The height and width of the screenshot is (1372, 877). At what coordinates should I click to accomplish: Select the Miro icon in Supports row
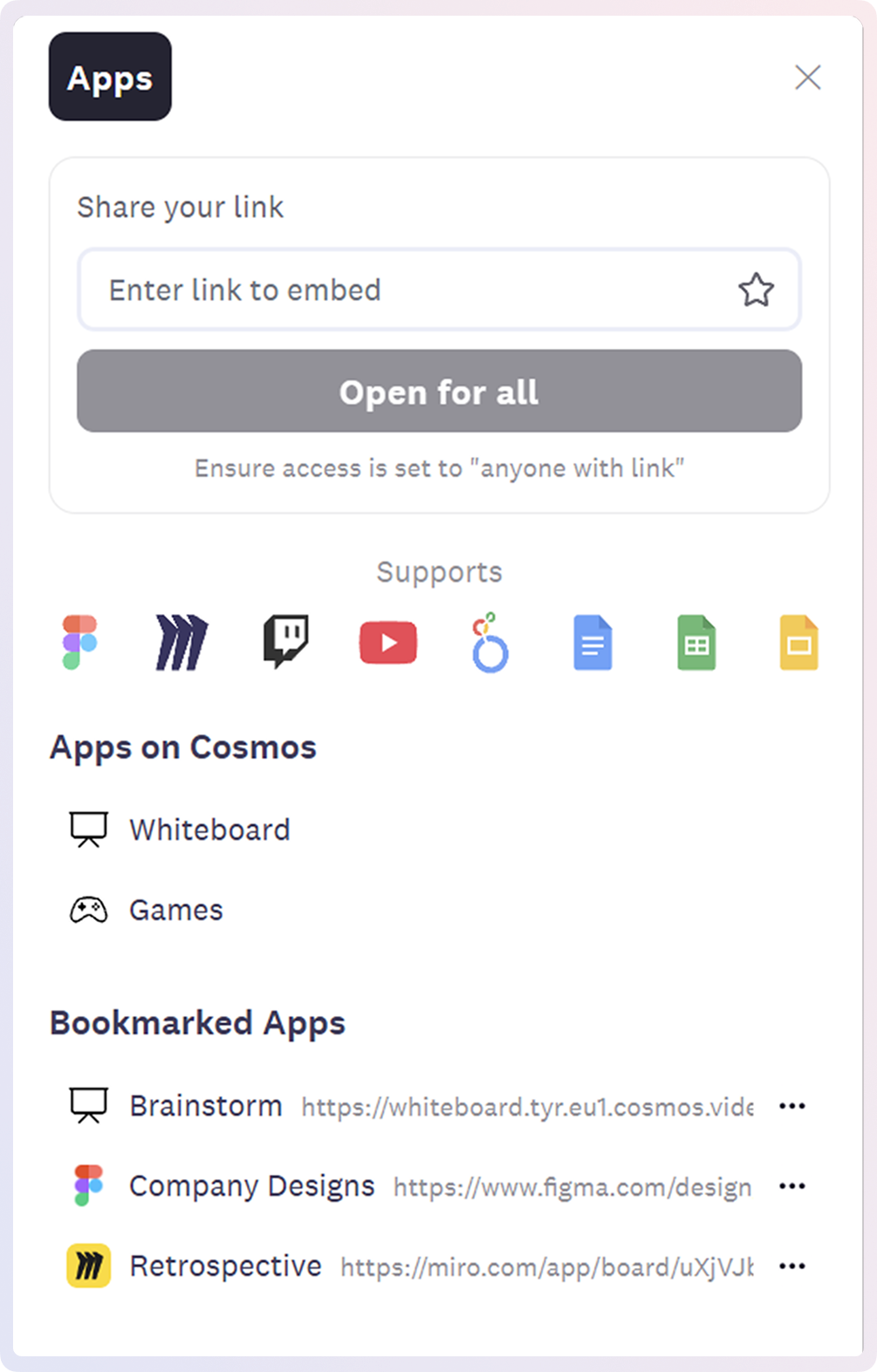click(182, 643)
